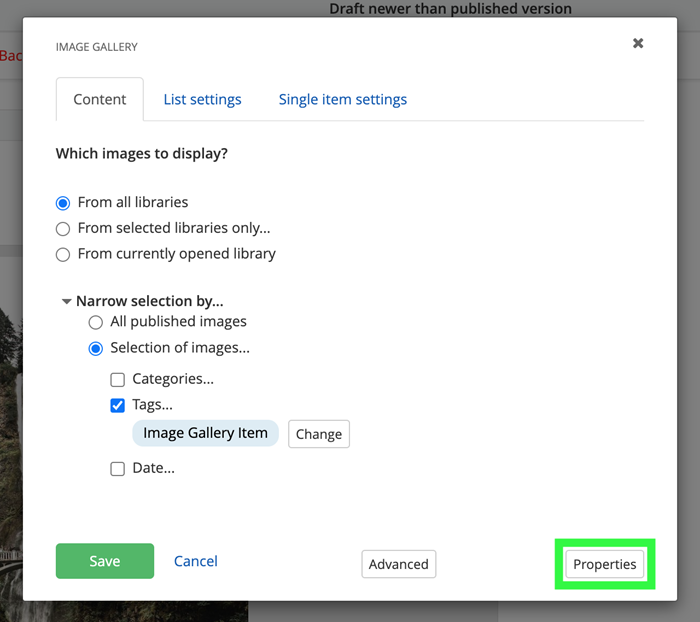Select From selected libraries only option
700x622 pixels.
pos(63,229)
